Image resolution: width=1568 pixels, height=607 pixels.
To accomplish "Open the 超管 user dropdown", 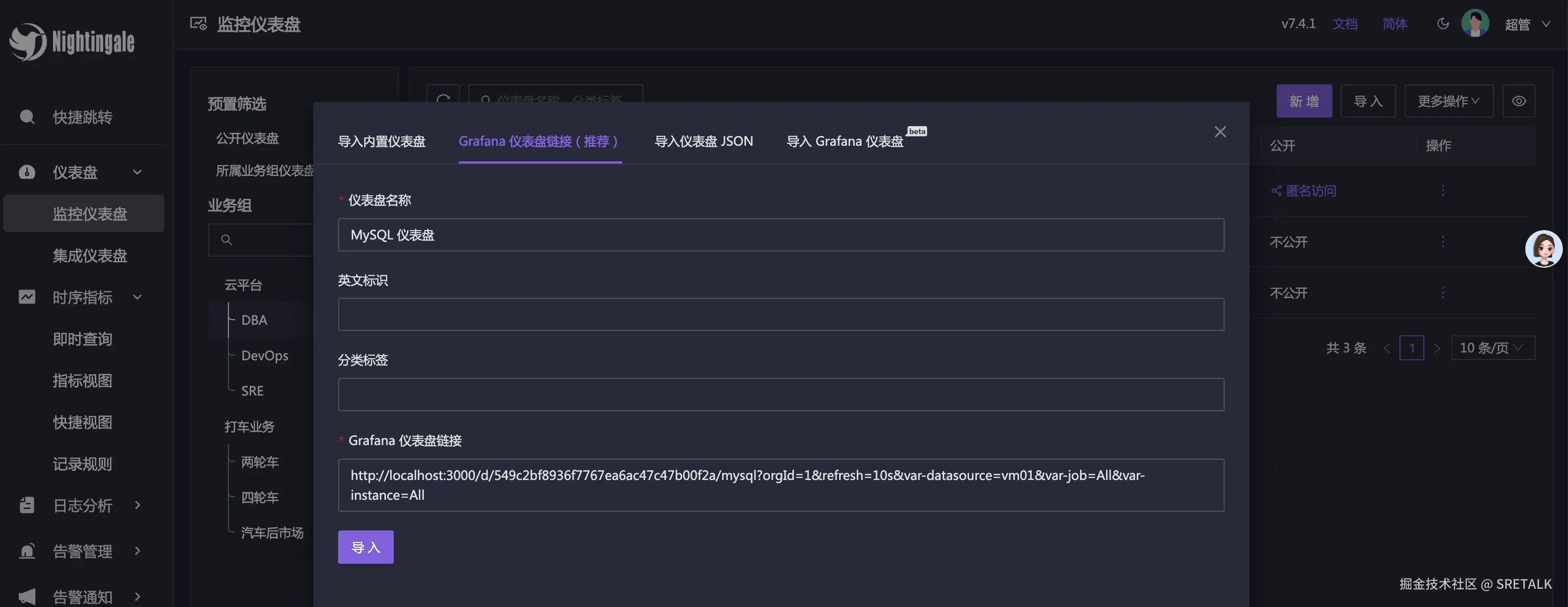I will (x=1527, y=24).
